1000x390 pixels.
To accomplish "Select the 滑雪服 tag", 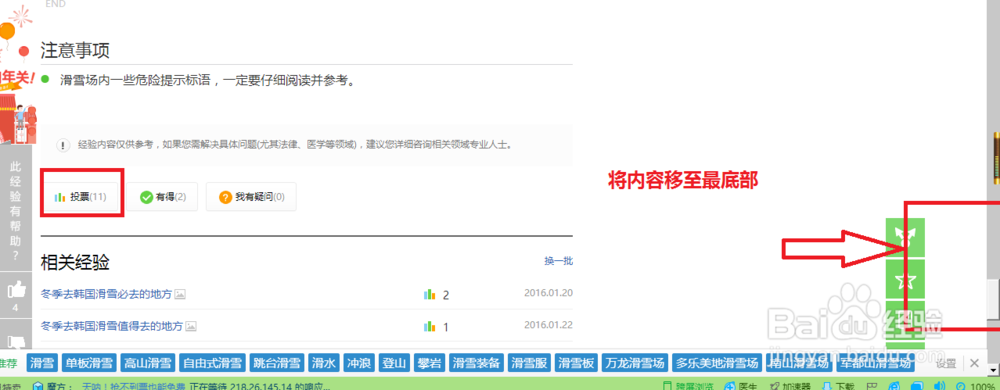I will tap(530, 364).
